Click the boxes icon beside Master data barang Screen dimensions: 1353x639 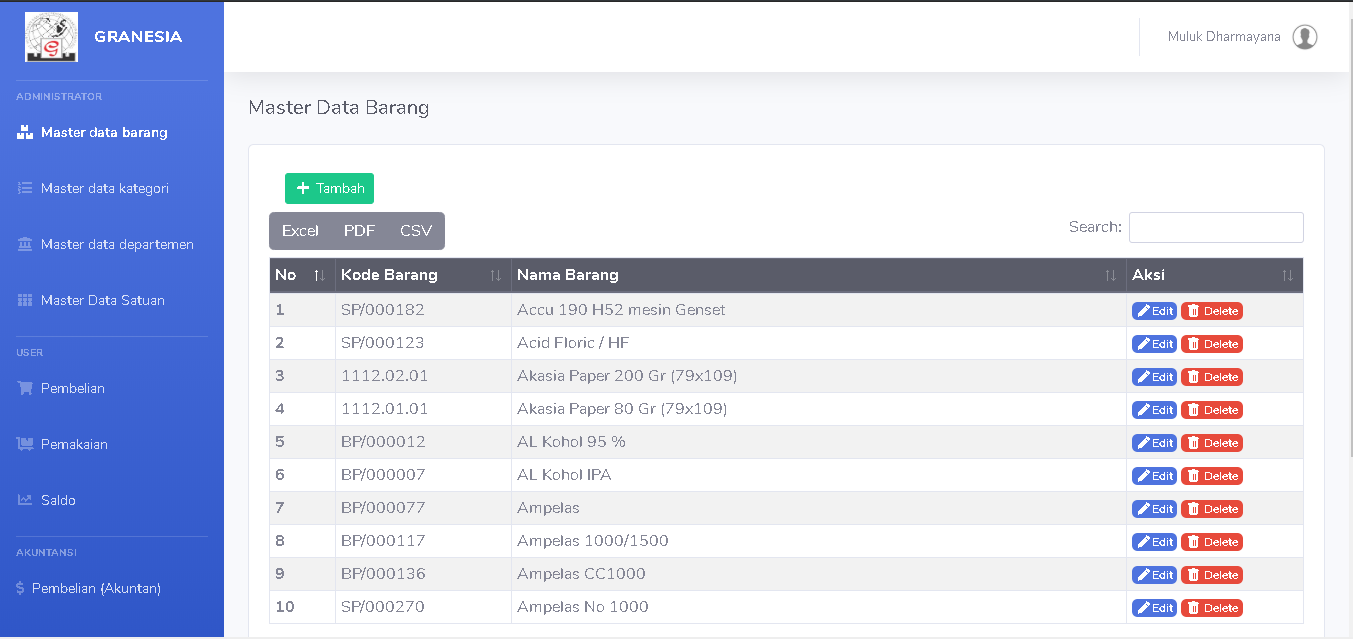pyautogui.click(x=26, y=132)
